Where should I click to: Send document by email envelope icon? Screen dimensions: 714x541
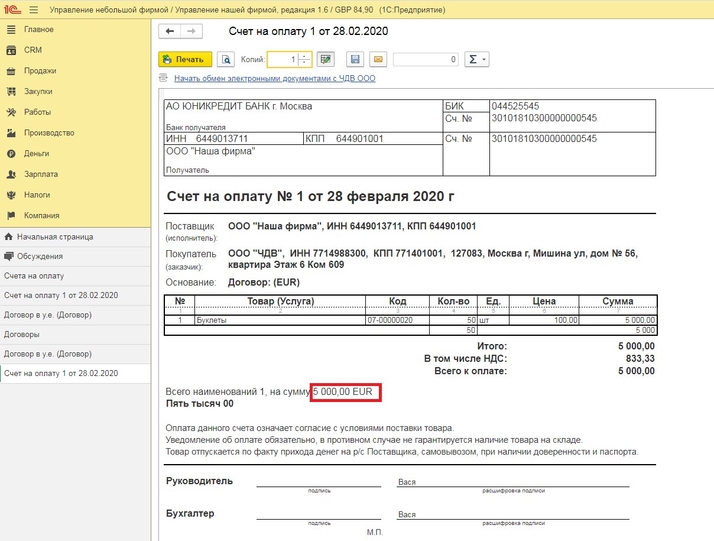click(377, 60)
